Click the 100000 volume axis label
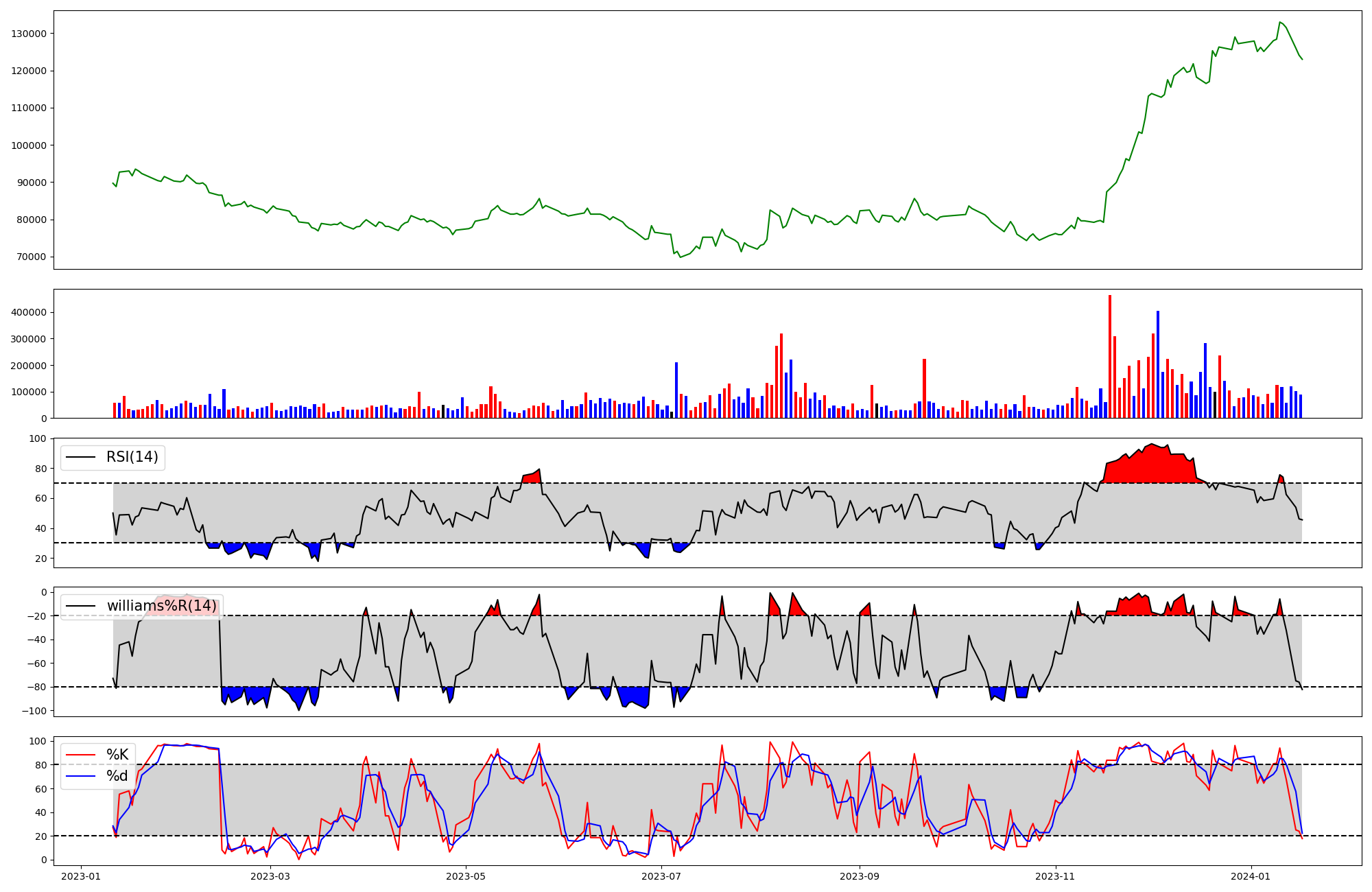Image resolution: width=1372 pixels, height=892 pixels. (28, 392)
